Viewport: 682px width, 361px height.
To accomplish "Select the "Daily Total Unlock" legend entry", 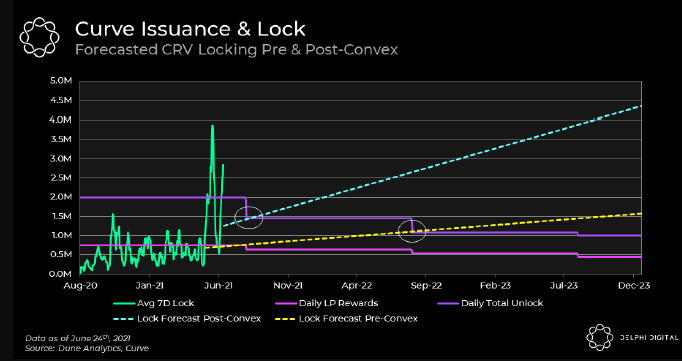I will [x=490, y=303].
